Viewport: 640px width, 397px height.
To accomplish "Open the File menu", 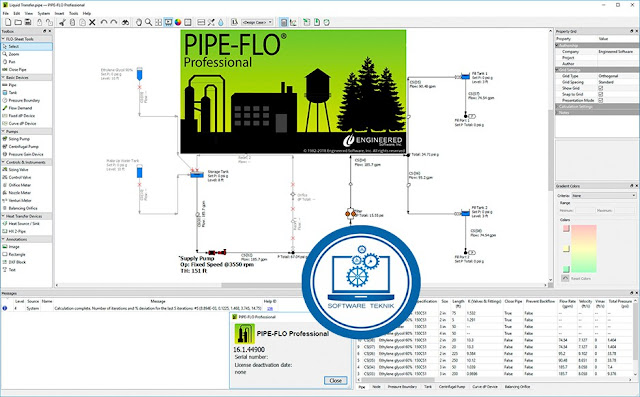I will coord(6,13).
